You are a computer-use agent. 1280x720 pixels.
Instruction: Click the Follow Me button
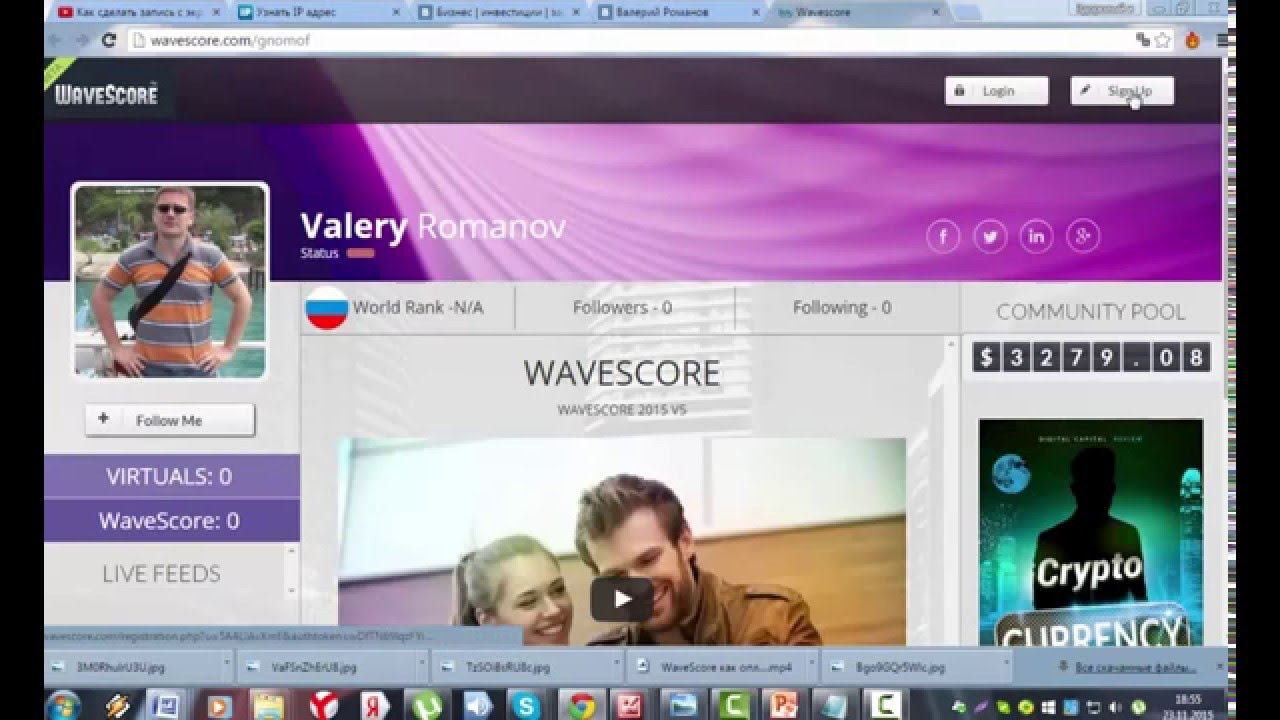pyautogui.click(x=170, y=420)
